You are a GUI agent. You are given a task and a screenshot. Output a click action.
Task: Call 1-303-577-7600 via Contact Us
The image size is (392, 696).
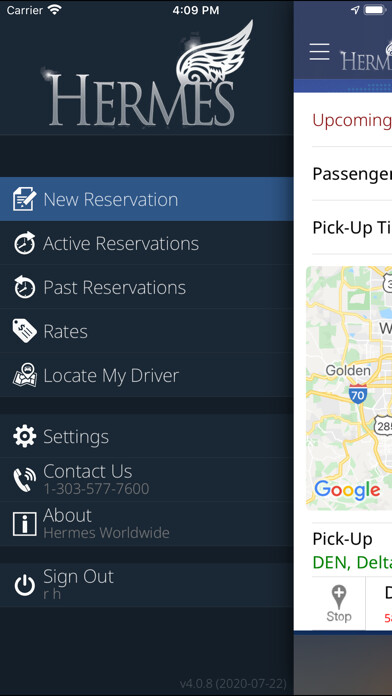pyautogui.click(x=147, y=480)
